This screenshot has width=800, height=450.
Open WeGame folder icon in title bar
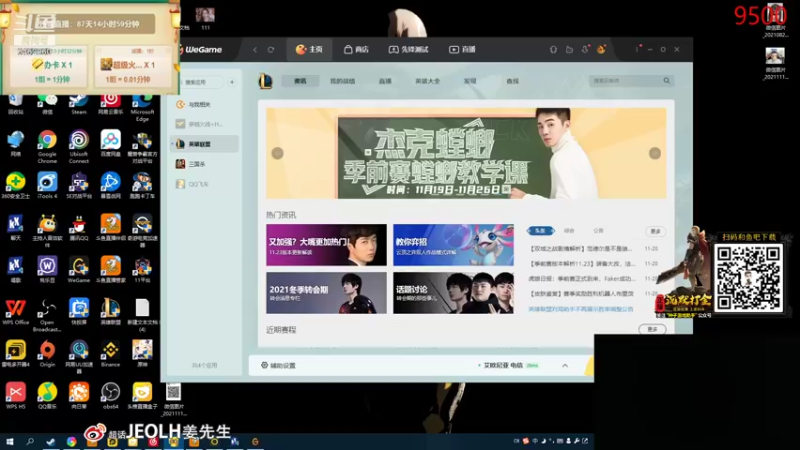coord(569,49)
